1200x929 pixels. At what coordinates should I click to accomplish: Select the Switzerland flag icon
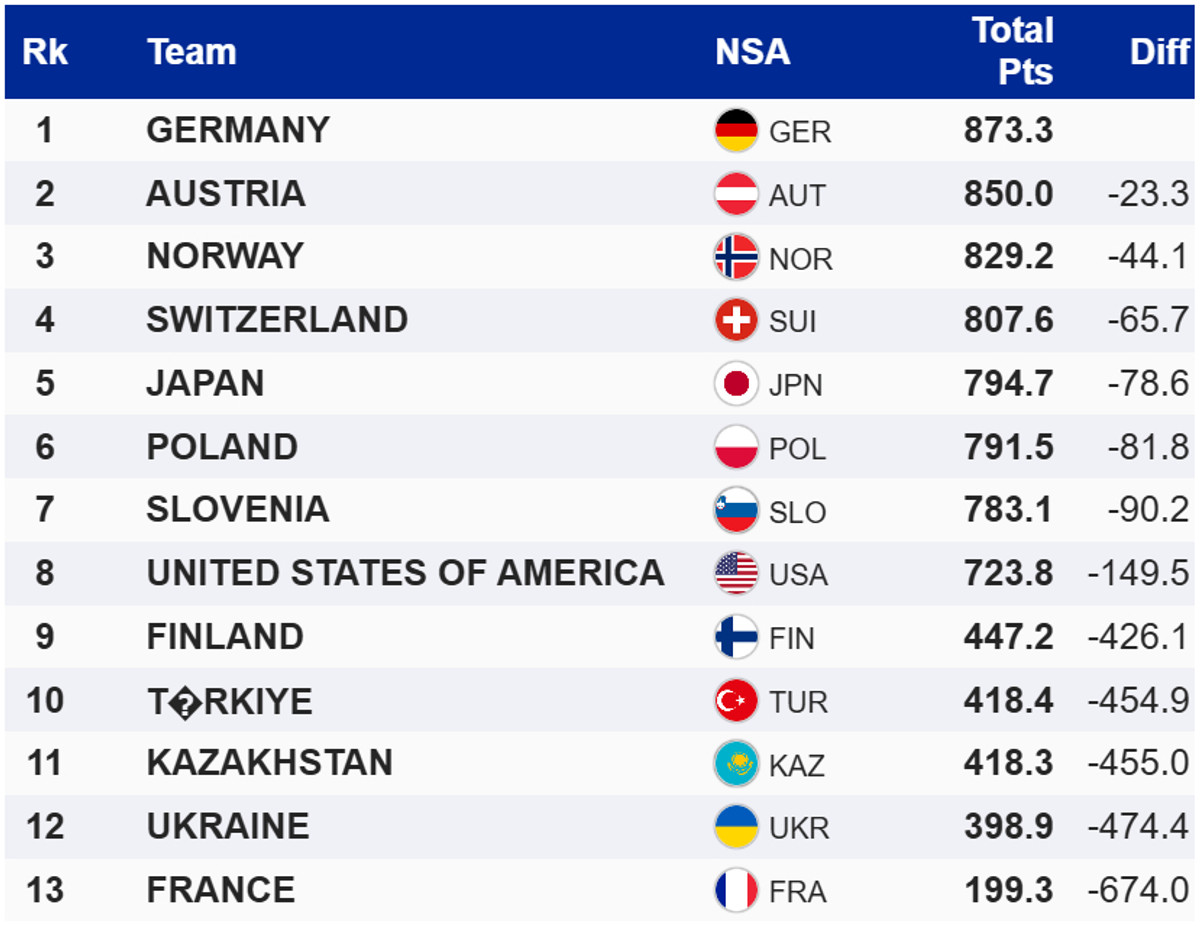(736, 320)
